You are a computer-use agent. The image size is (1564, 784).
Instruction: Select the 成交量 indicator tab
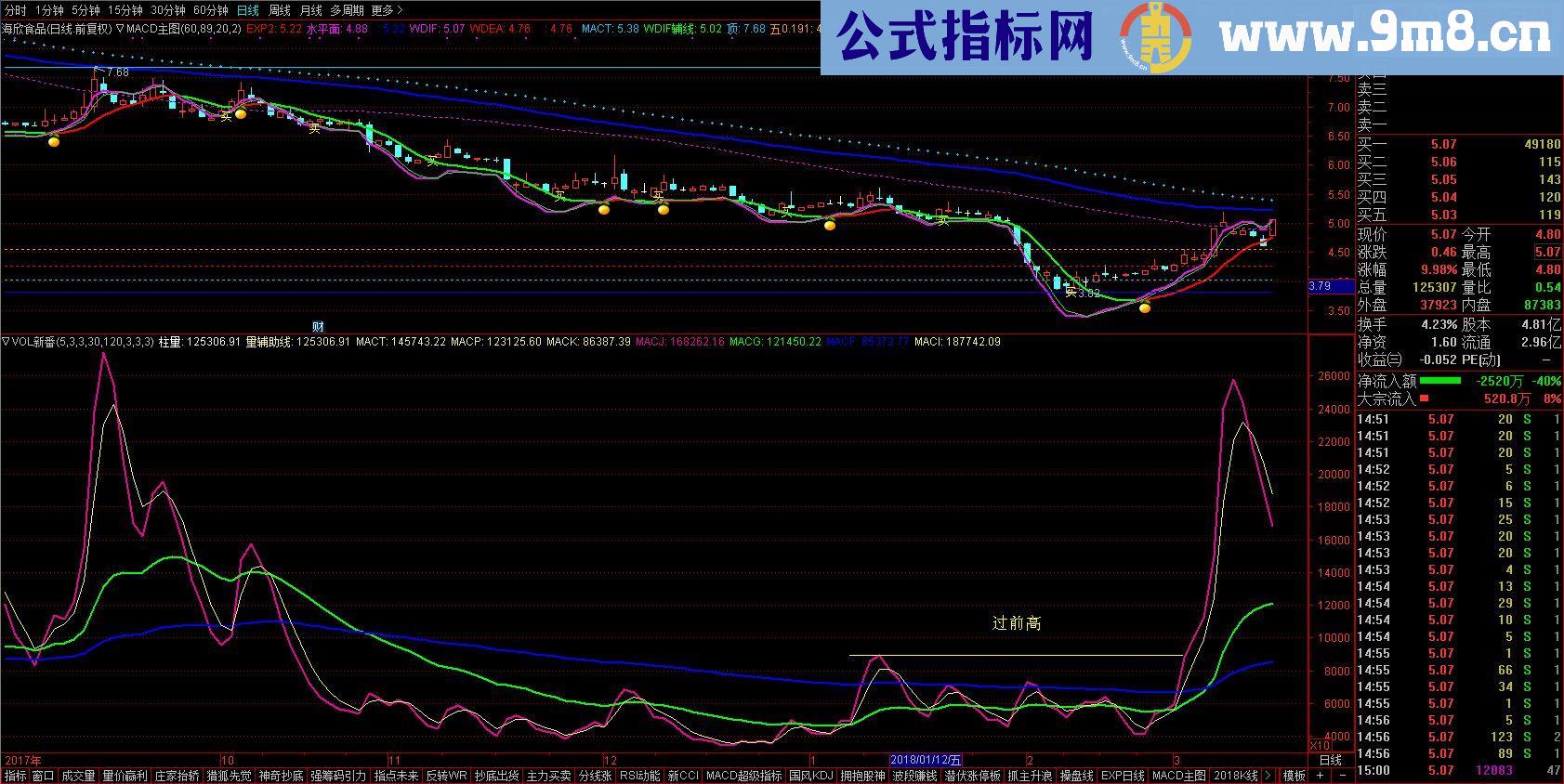point(78,776)
